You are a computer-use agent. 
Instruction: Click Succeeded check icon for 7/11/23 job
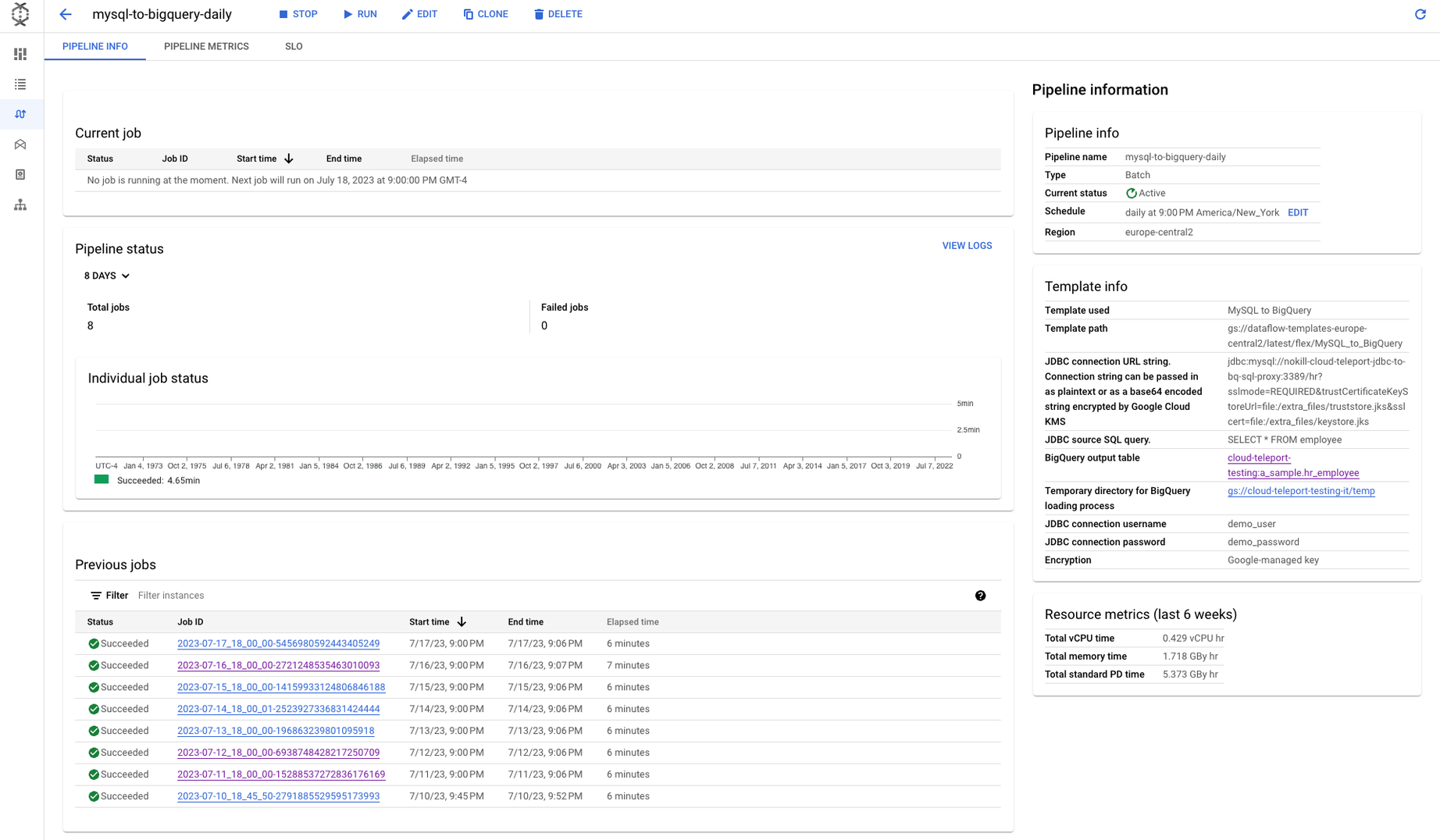(x=94, y=775)
